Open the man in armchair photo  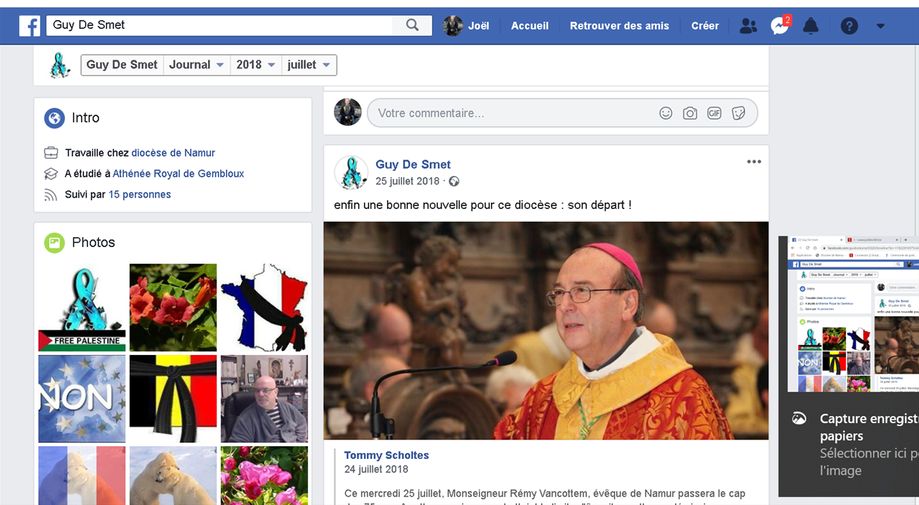coord(264,398)
